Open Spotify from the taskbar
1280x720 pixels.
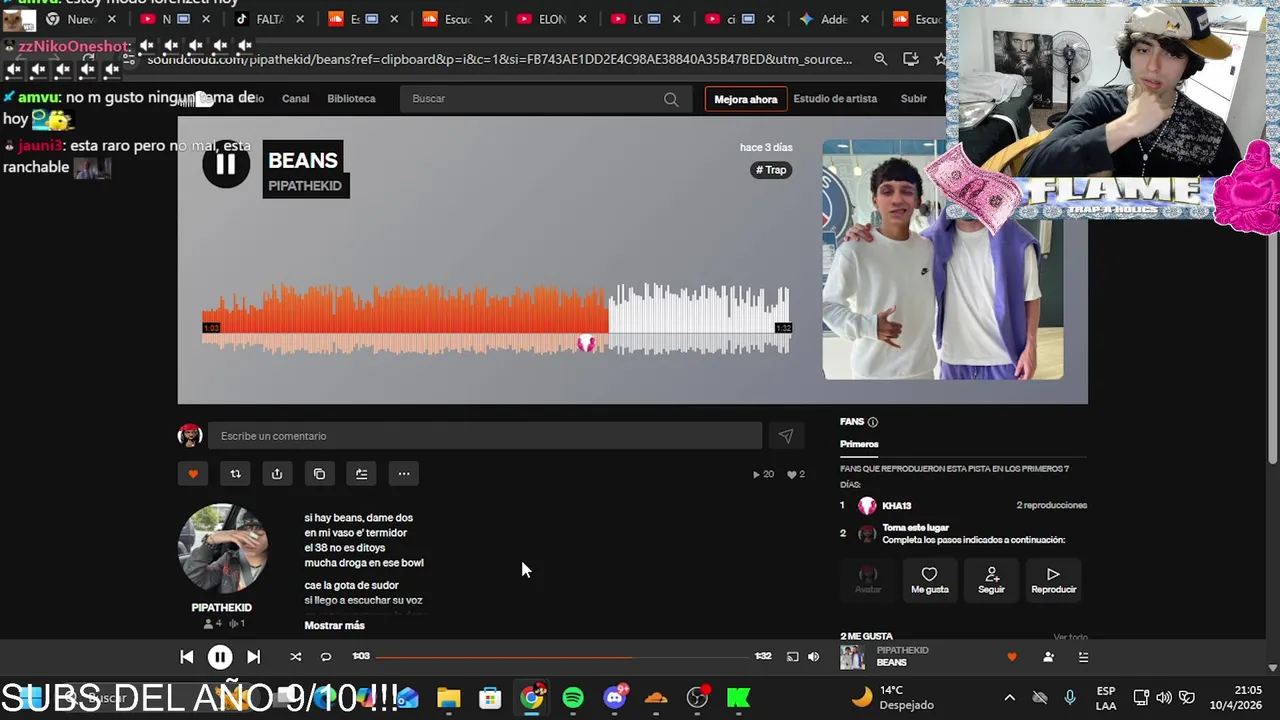(573, 698)
